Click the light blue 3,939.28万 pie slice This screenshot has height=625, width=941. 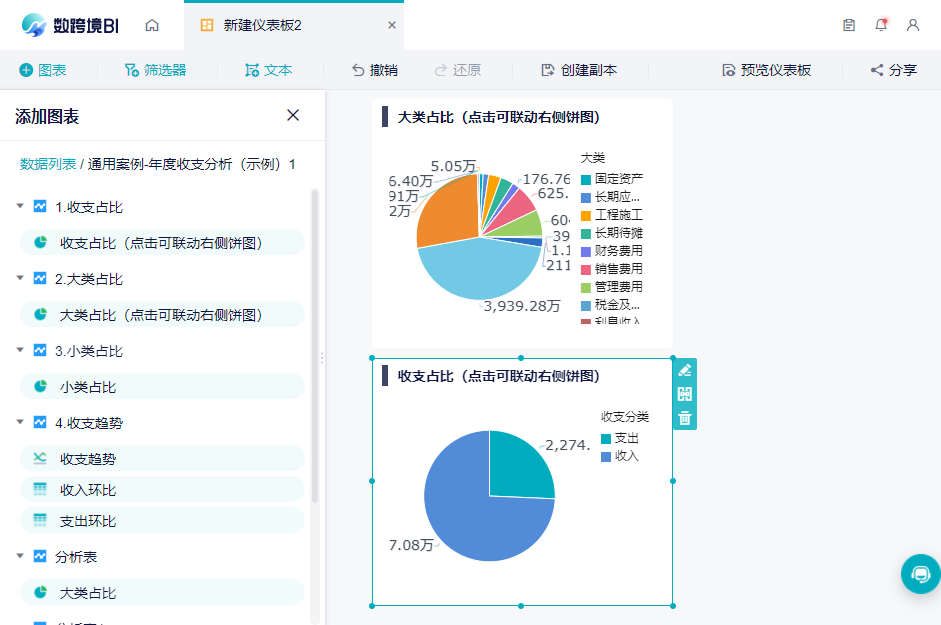[480, 270]
